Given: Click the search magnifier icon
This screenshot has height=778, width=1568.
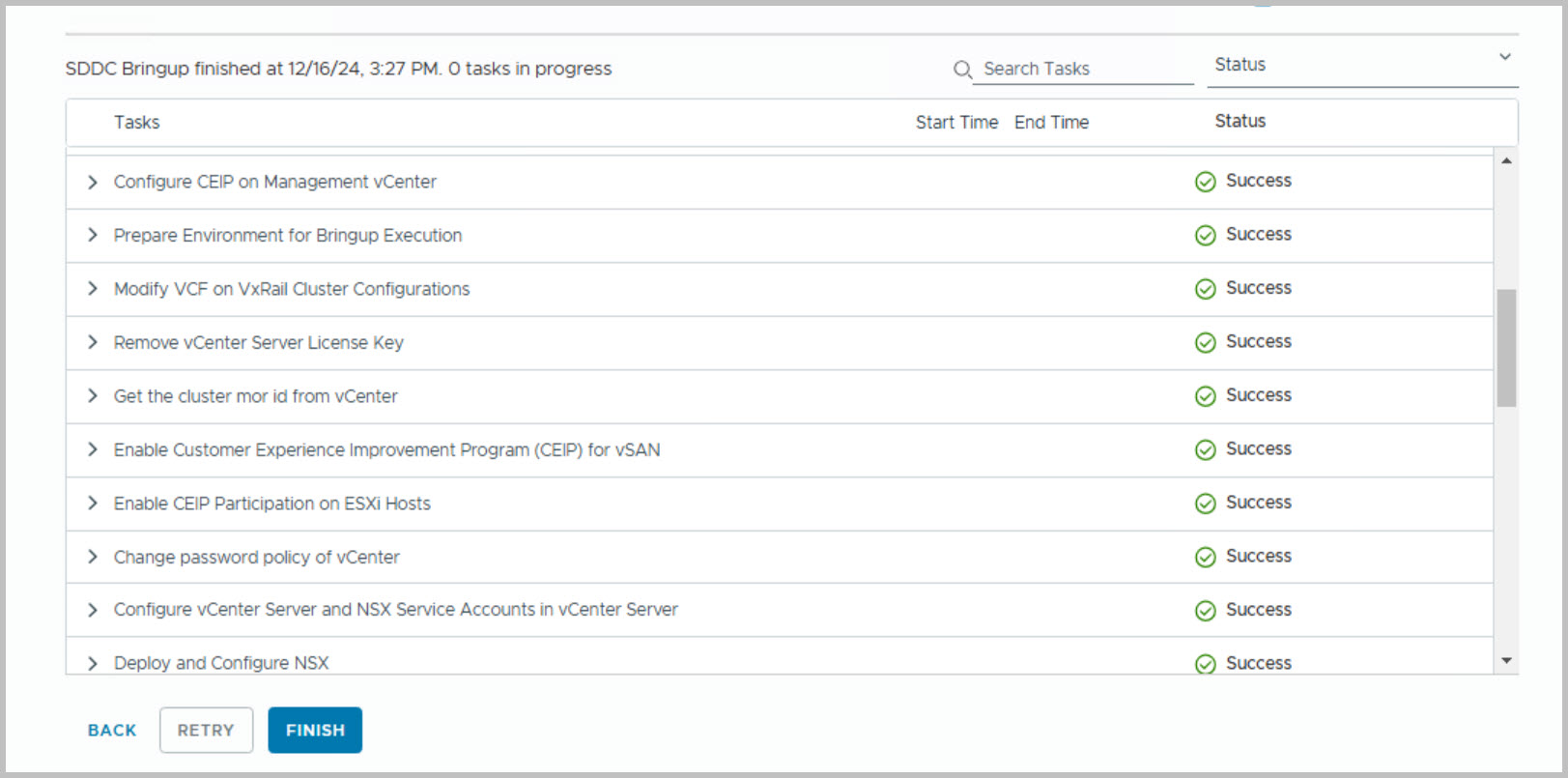Looking at the screenshot, I should point(962,70).
